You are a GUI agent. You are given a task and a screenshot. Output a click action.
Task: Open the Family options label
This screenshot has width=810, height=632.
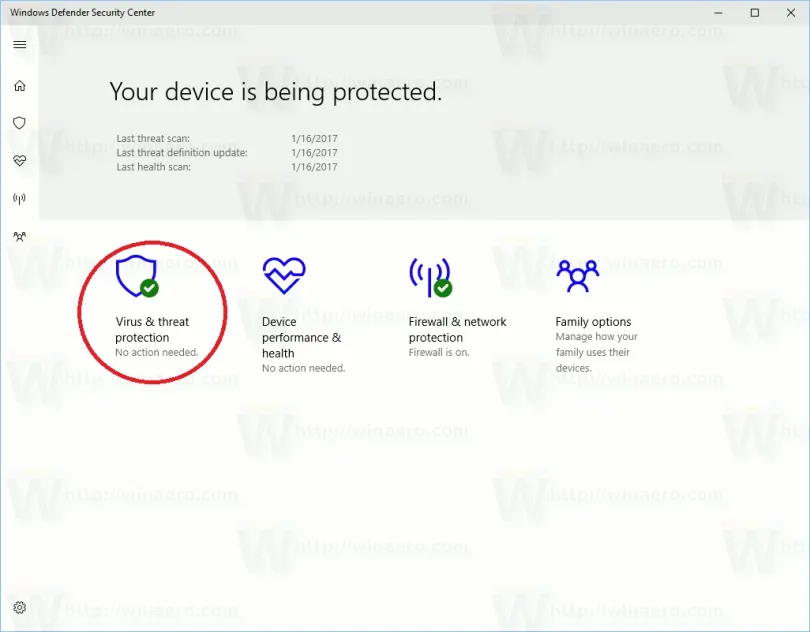(593, 321)
